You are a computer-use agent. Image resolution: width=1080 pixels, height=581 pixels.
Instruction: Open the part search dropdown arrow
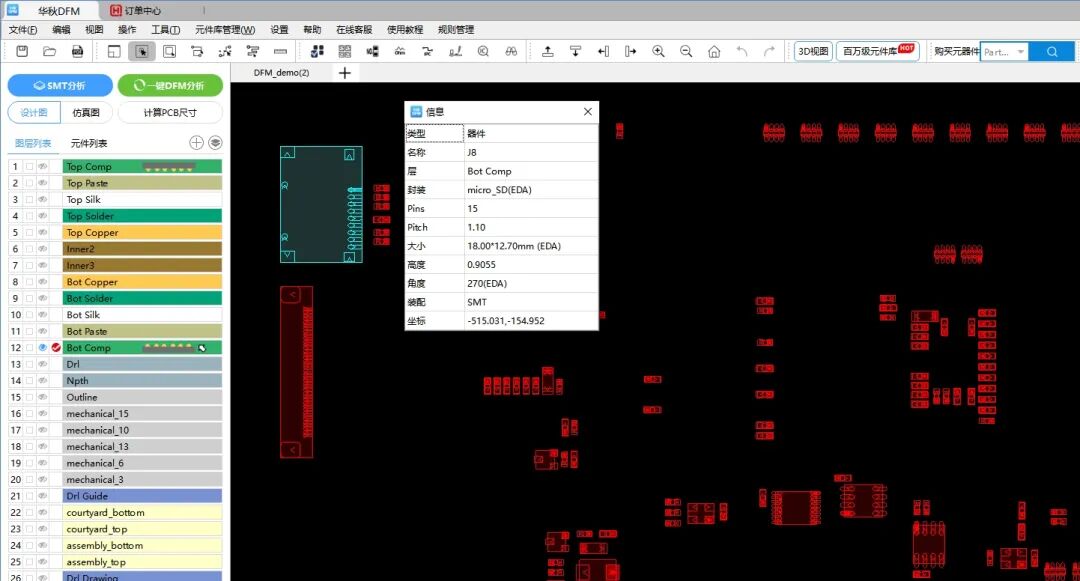[x=1020, y=52]
